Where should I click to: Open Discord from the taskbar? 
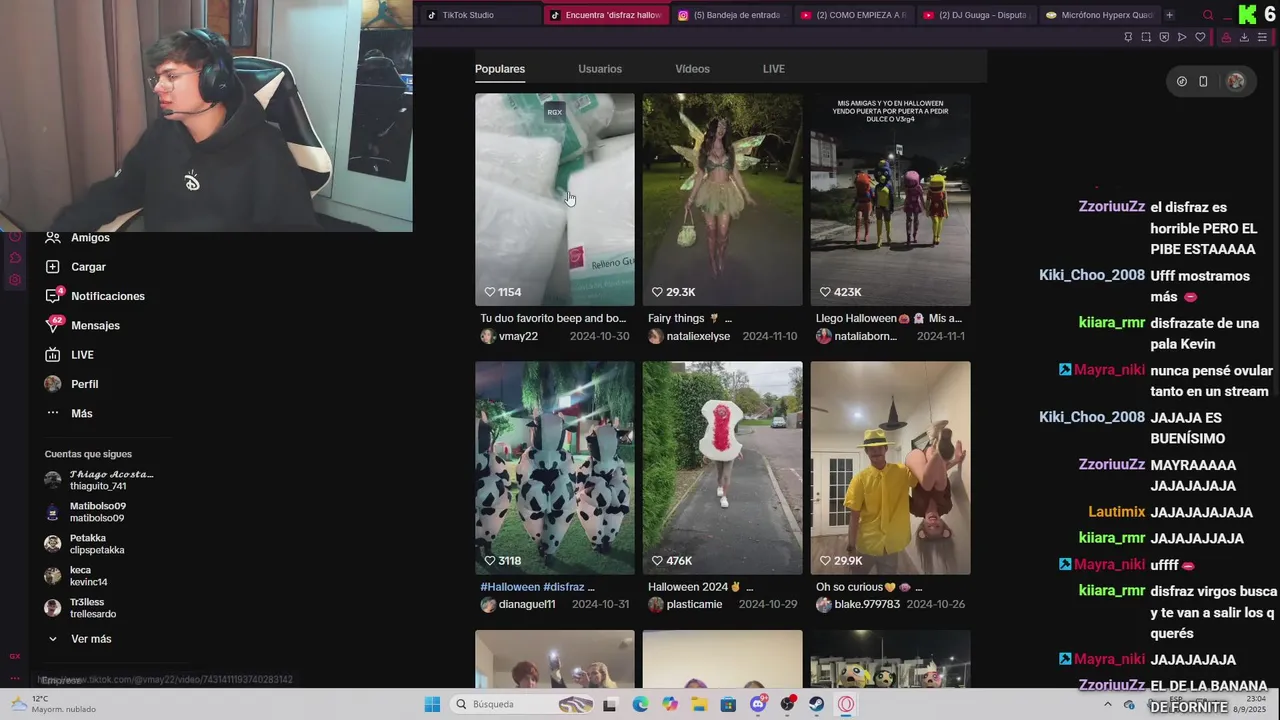tap(759, 704)
